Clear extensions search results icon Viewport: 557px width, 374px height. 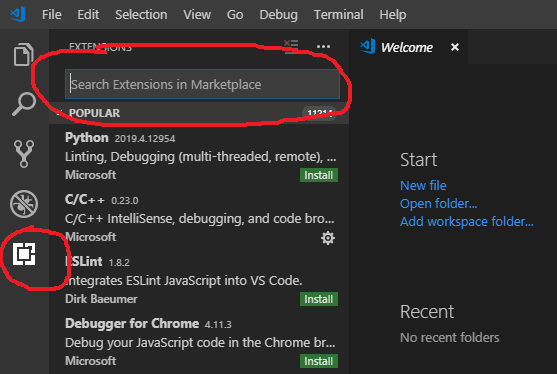(291, 47)
